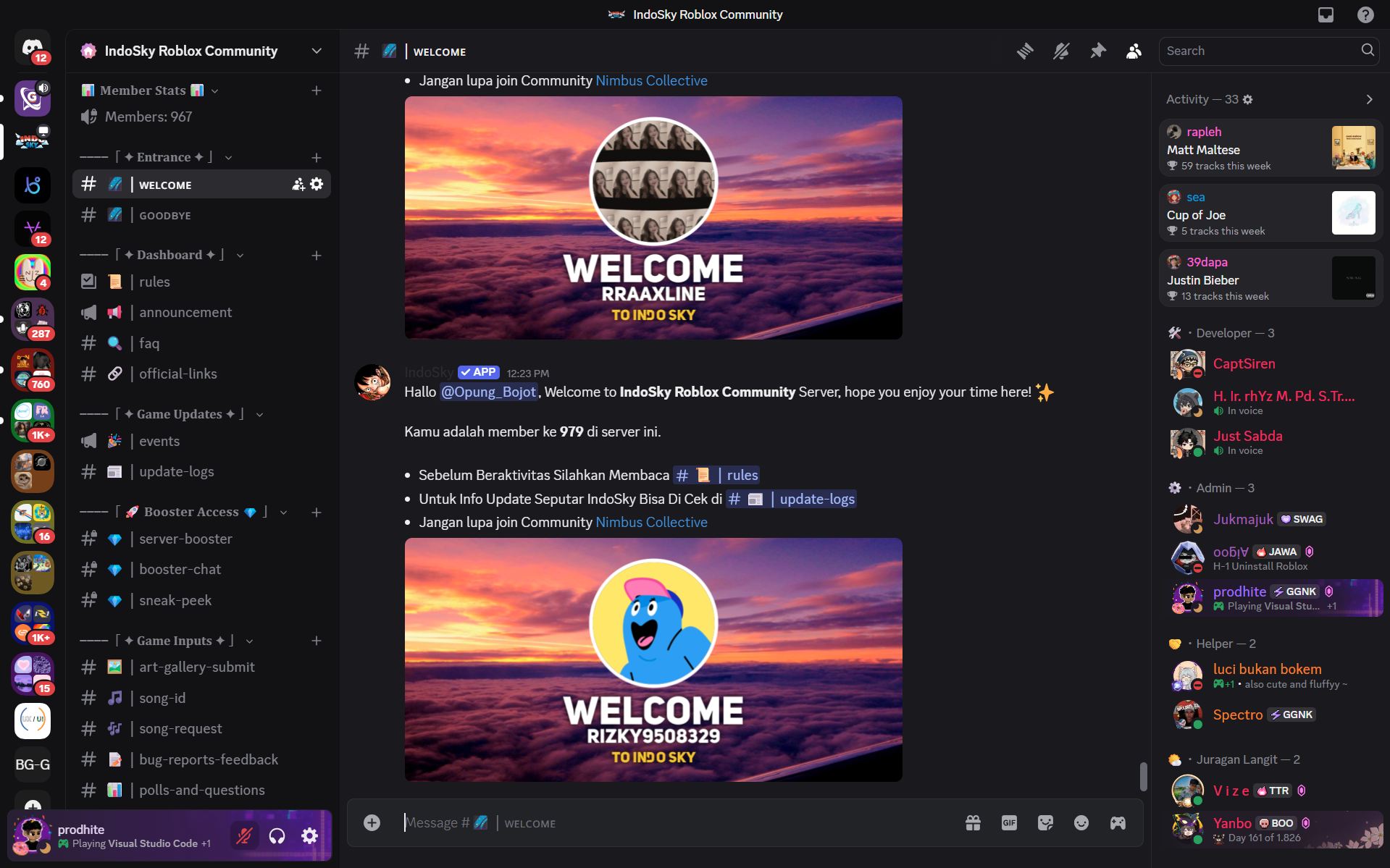Collapse the Booster Access category
This screenshot has height=868, width=1390.
184,513
